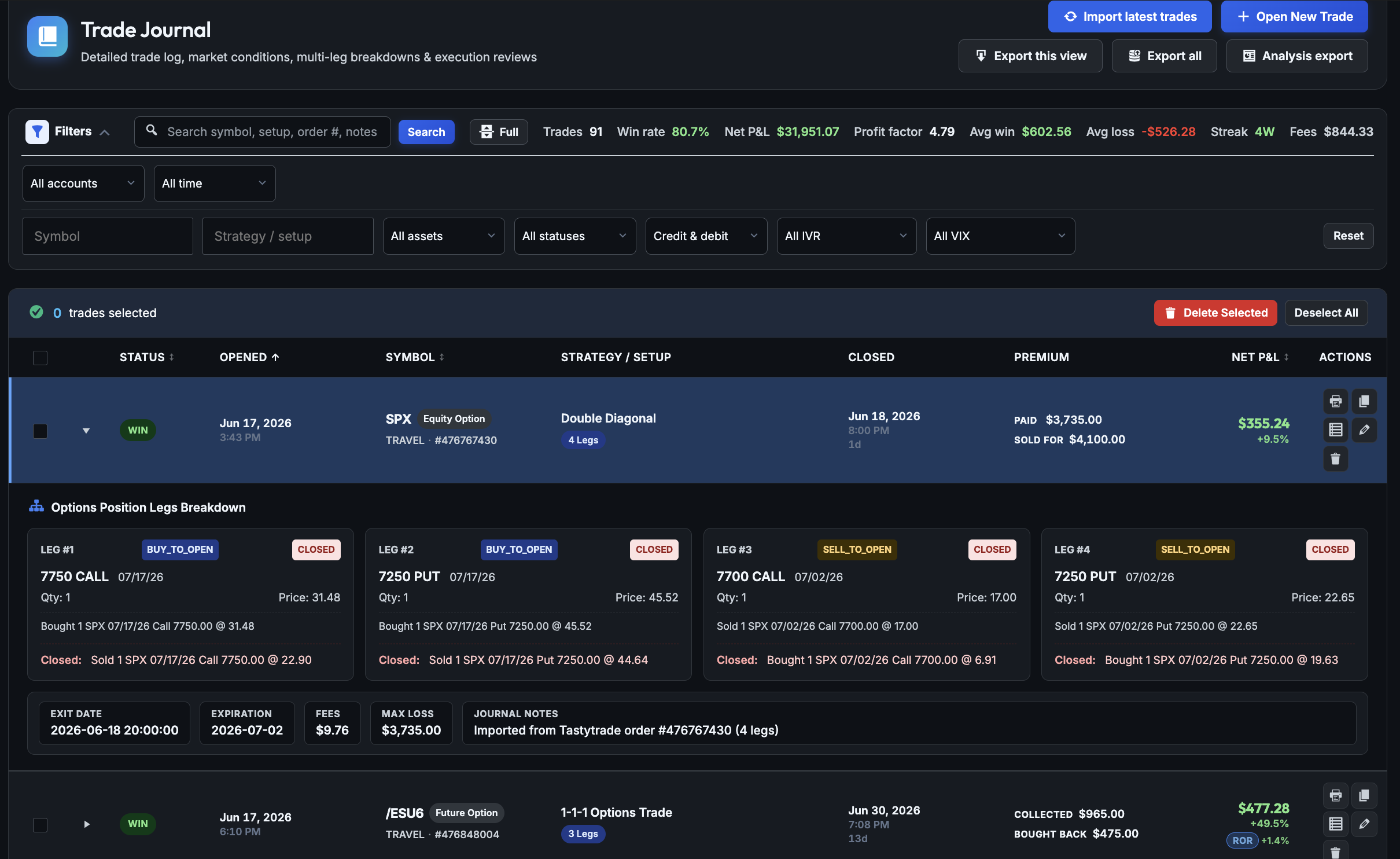Open the All IVR dropdown

coord(846,236)
